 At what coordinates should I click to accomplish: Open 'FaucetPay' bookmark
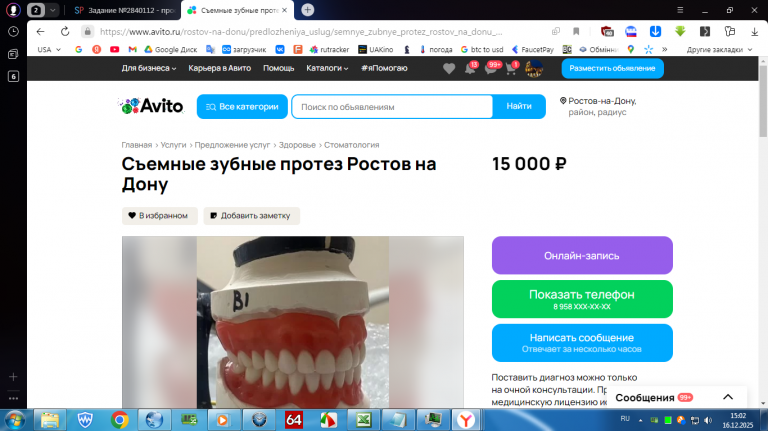click(532, 49)
